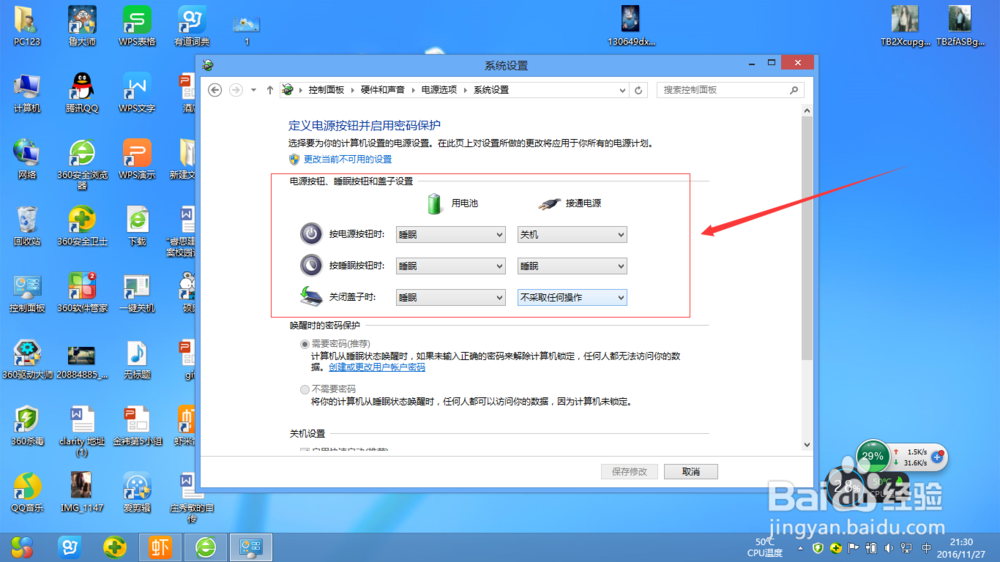Click the 29% memory accelerator ball
This screenshot has width=1000, height=562.
(872, 456)
